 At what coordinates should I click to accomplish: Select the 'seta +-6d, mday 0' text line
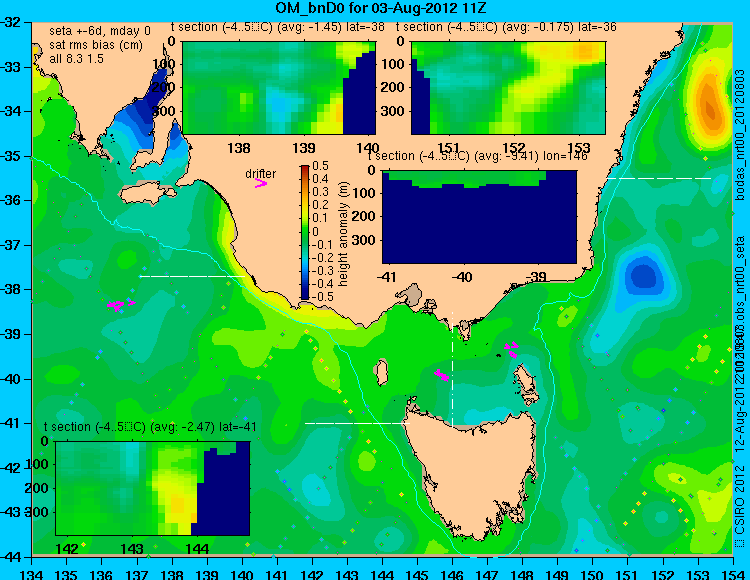99,31
